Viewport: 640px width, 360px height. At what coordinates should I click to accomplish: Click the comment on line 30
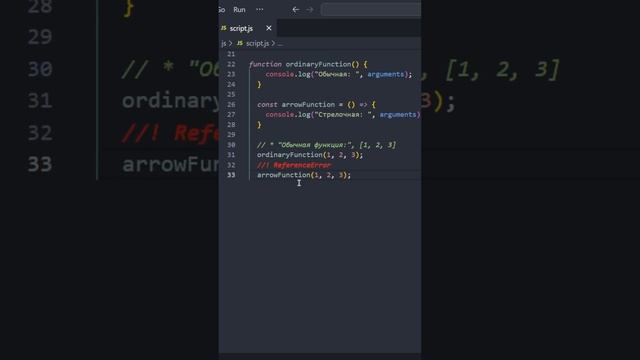(326, 145)
